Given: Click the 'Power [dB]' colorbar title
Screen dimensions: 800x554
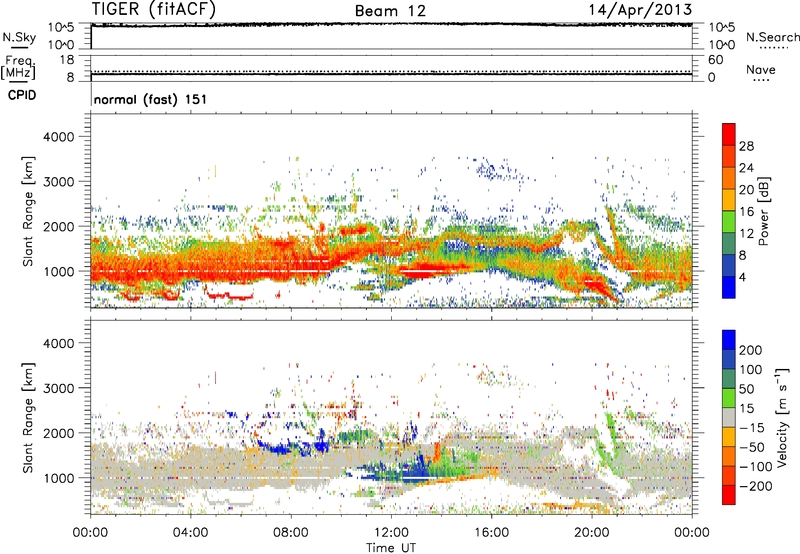Looking at the screenshot, I should point(763,211).
